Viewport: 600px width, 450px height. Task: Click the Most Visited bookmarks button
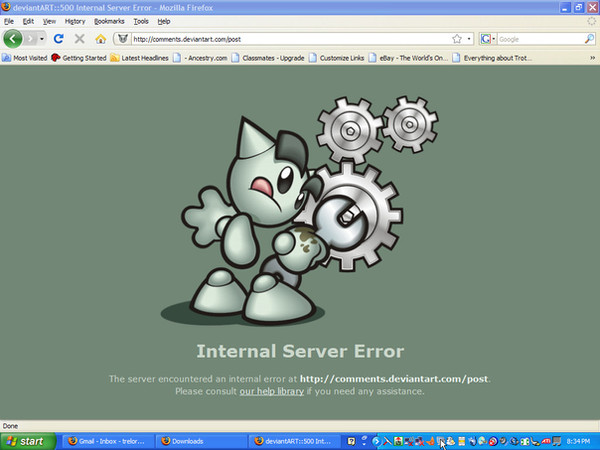(x=24, y=58)
